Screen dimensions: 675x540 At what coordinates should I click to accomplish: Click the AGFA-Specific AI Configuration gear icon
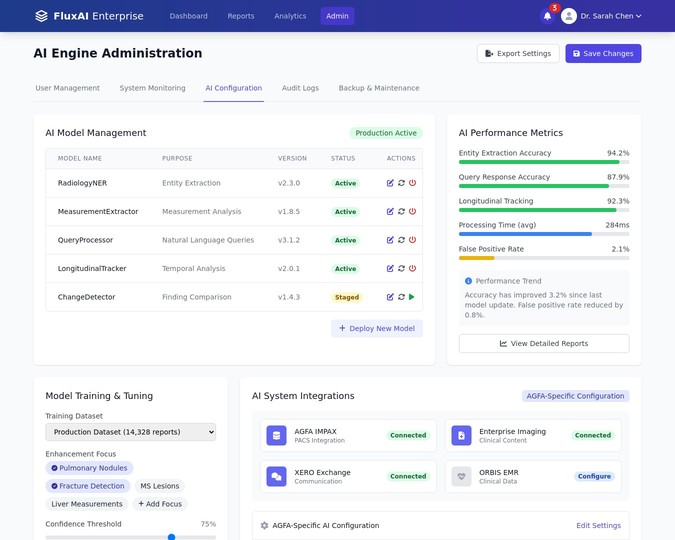[264, 525]
